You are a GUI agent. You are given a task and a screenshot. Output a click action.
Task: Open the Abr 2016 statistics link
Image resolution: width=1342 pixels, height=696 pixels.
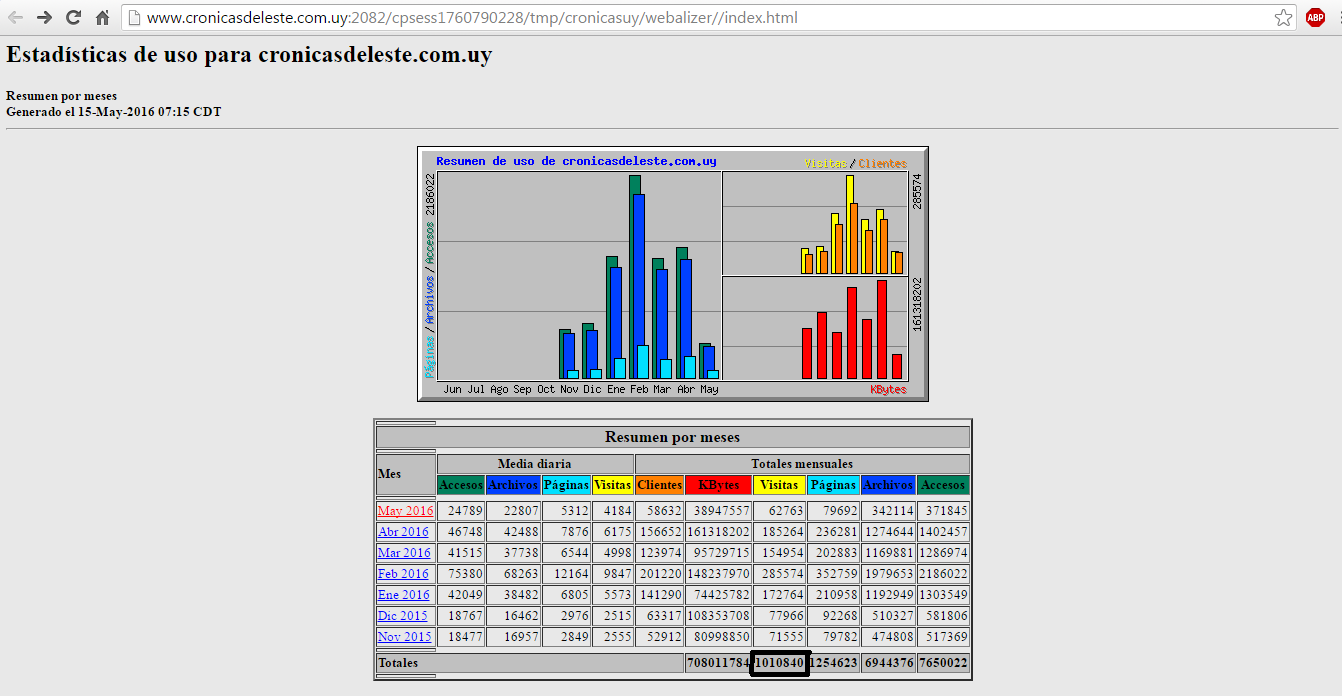point(403,532)
